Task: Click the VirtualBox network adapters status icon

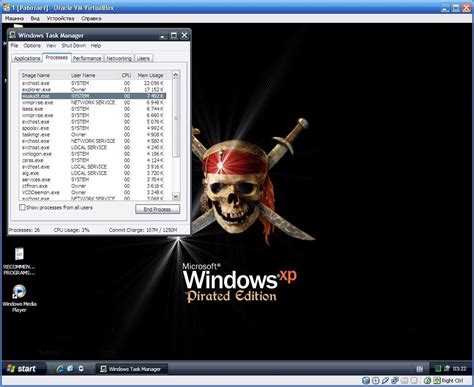Action: (395, 380)
